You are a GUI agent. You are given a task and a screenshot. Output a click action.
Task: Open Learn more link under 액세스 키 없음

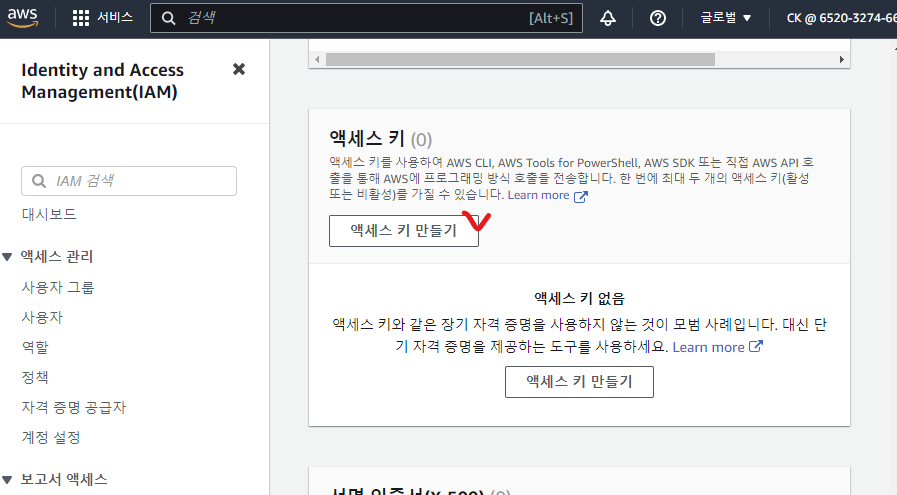(717, 347)
